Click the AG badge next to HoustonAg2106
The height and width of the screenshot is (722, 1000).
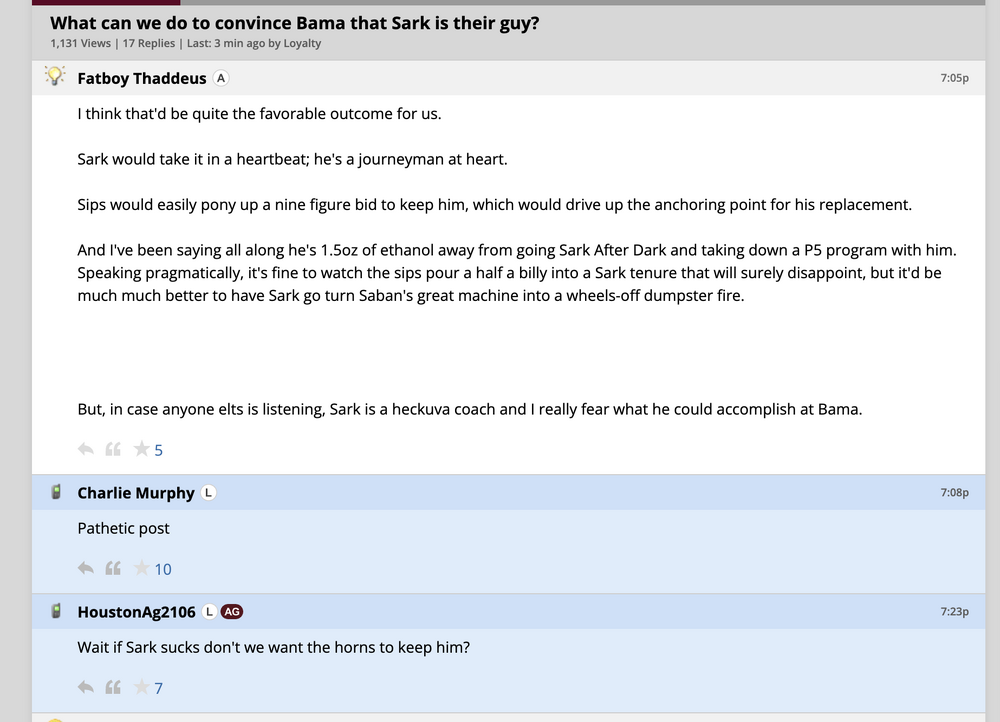click(232, 611)
